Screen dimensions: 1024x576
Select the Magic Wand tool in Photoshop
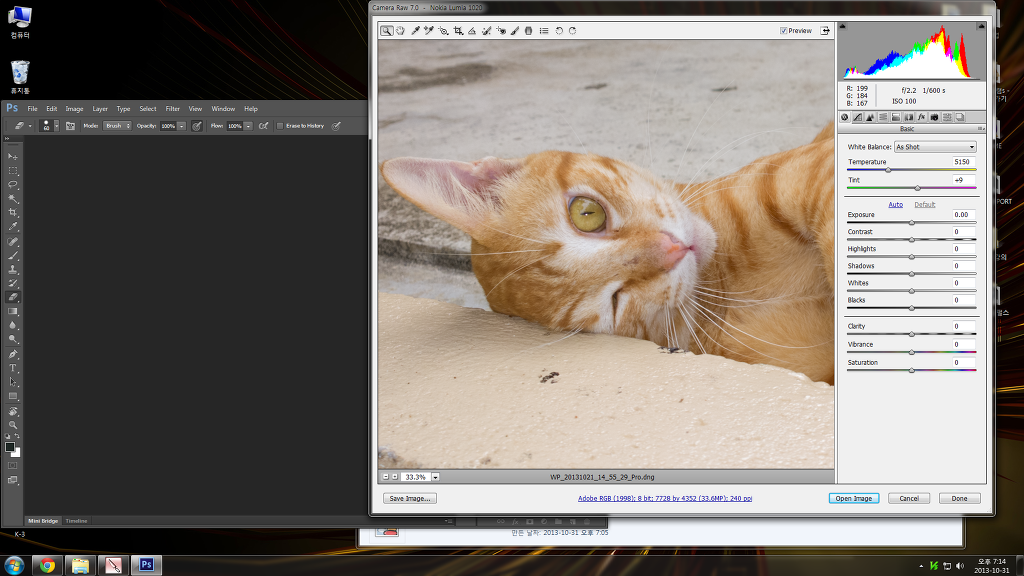pyautogui.click(x=13, y=199)
